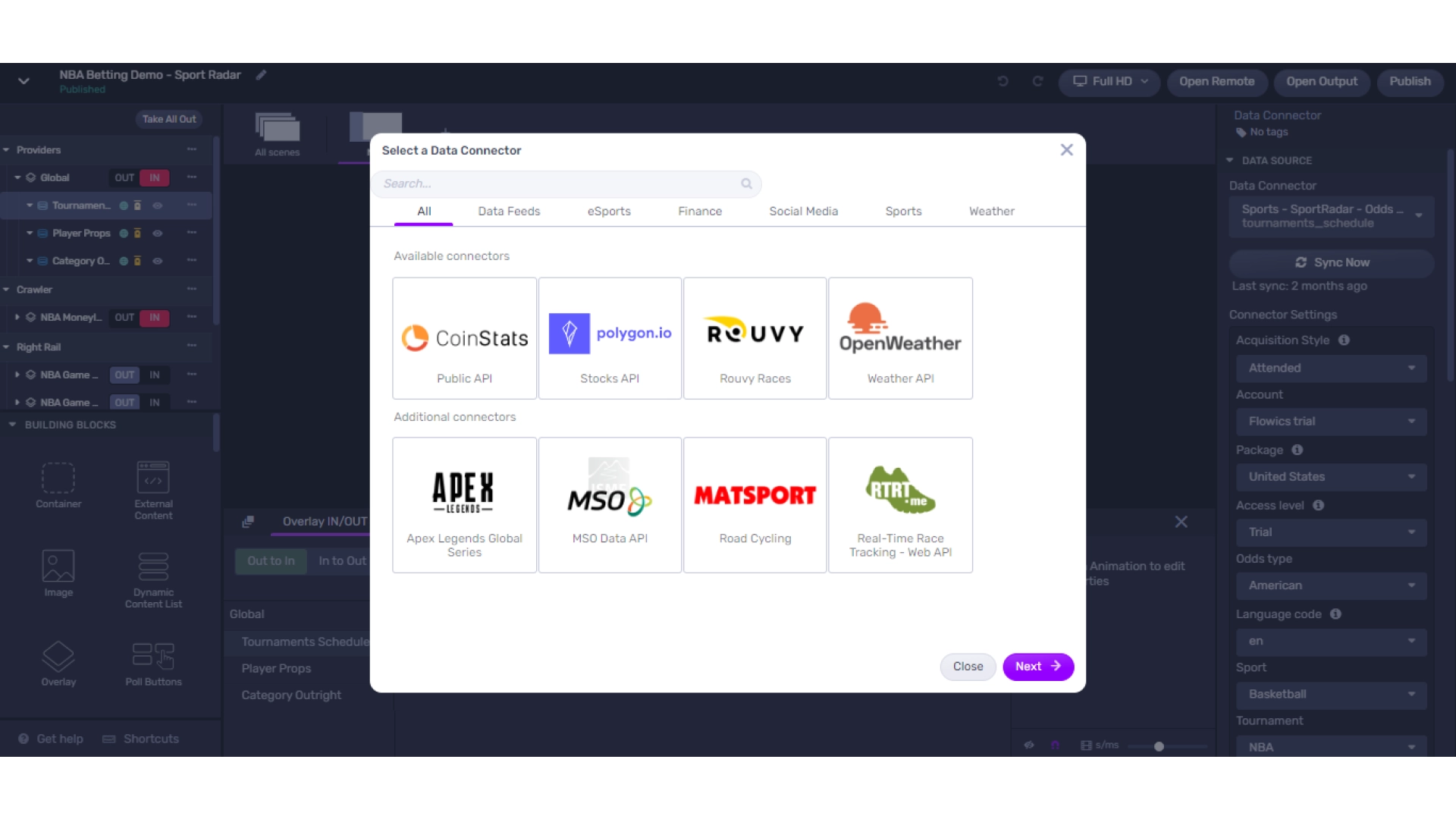Click the Sync Now button
The width and height of the screenshot is (1456, 819).
point(1332,262)
